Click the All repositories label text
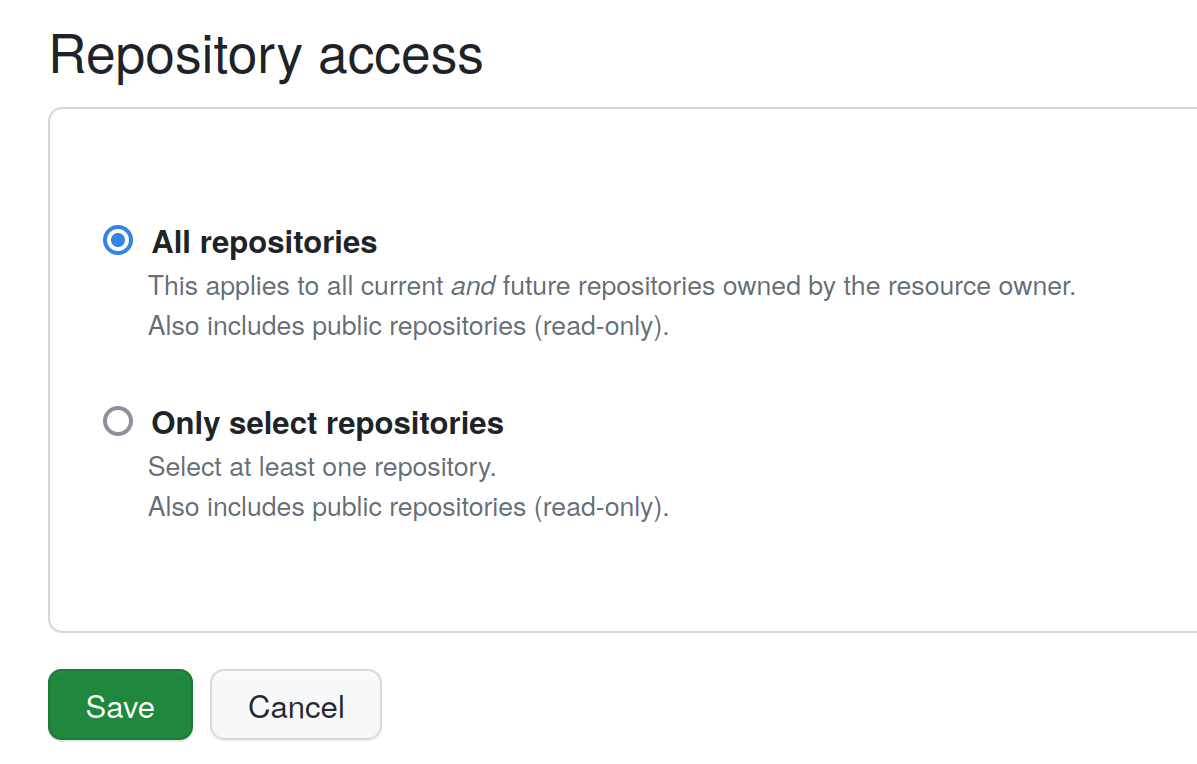 (263, 241)
